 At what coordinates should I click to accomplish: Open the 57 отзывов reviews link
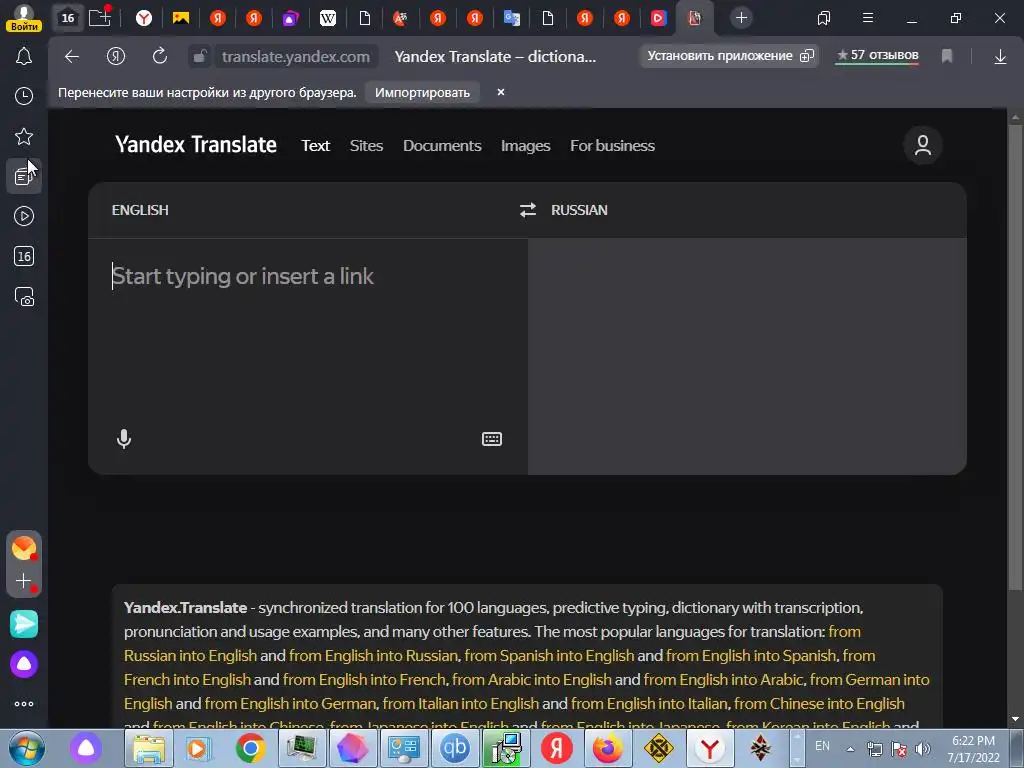pyautogui.click(x=878, y=56)
